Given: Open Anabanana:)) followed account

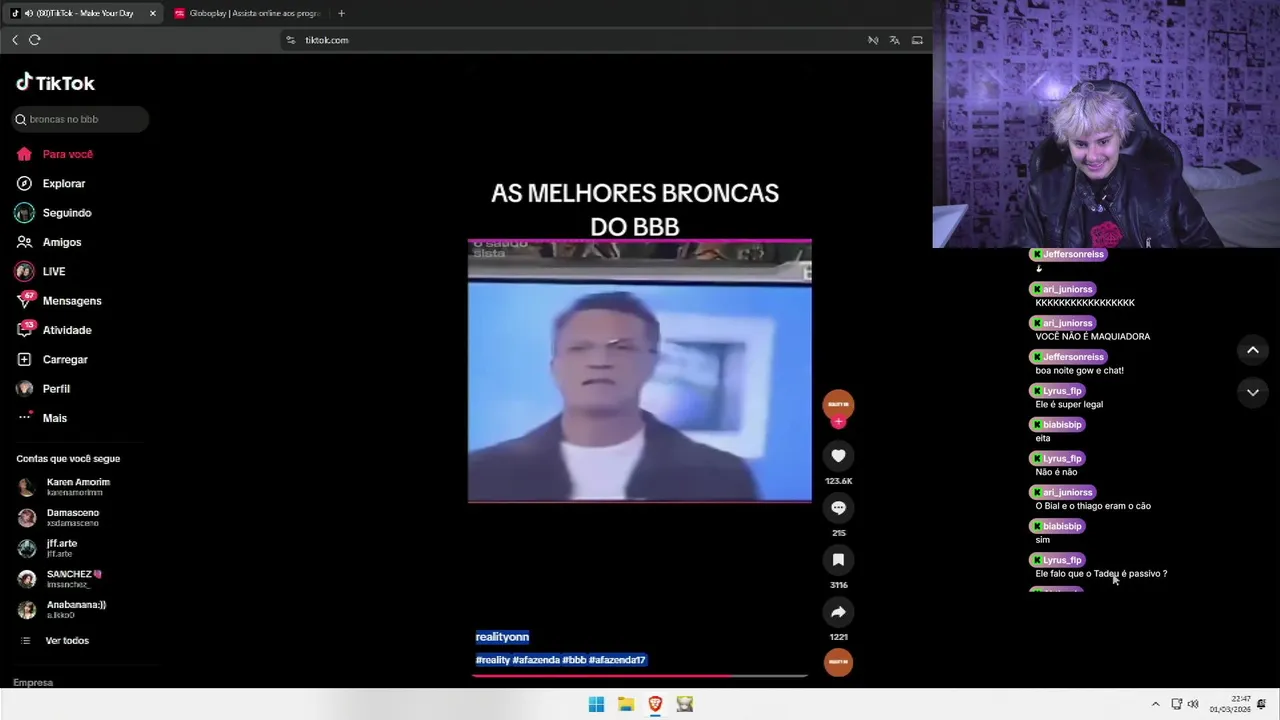Looking at the screenshot, I should (62, 609).
